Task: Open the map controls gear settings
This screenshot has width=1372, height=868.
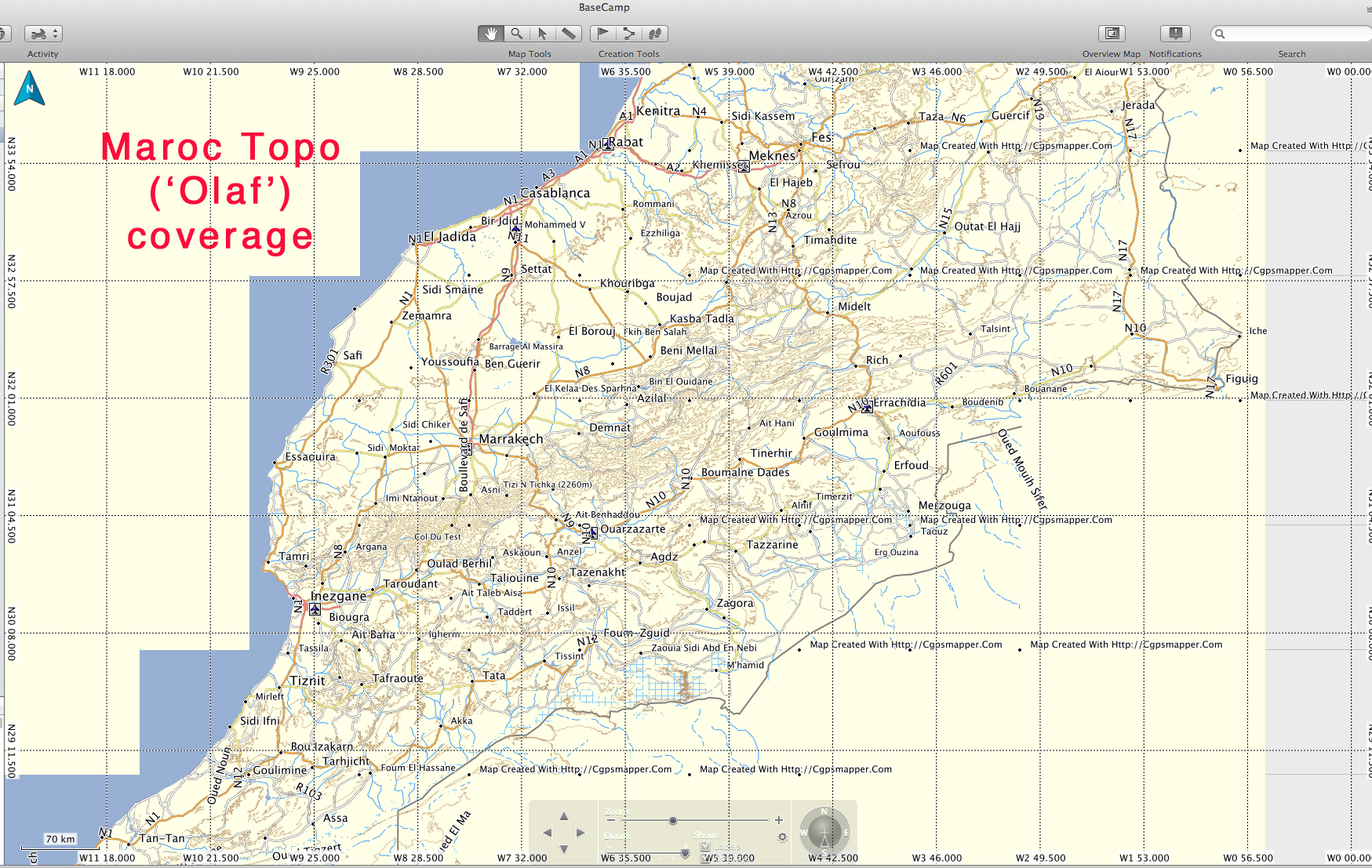Action: pyautogui.click(x=782, y=837)
